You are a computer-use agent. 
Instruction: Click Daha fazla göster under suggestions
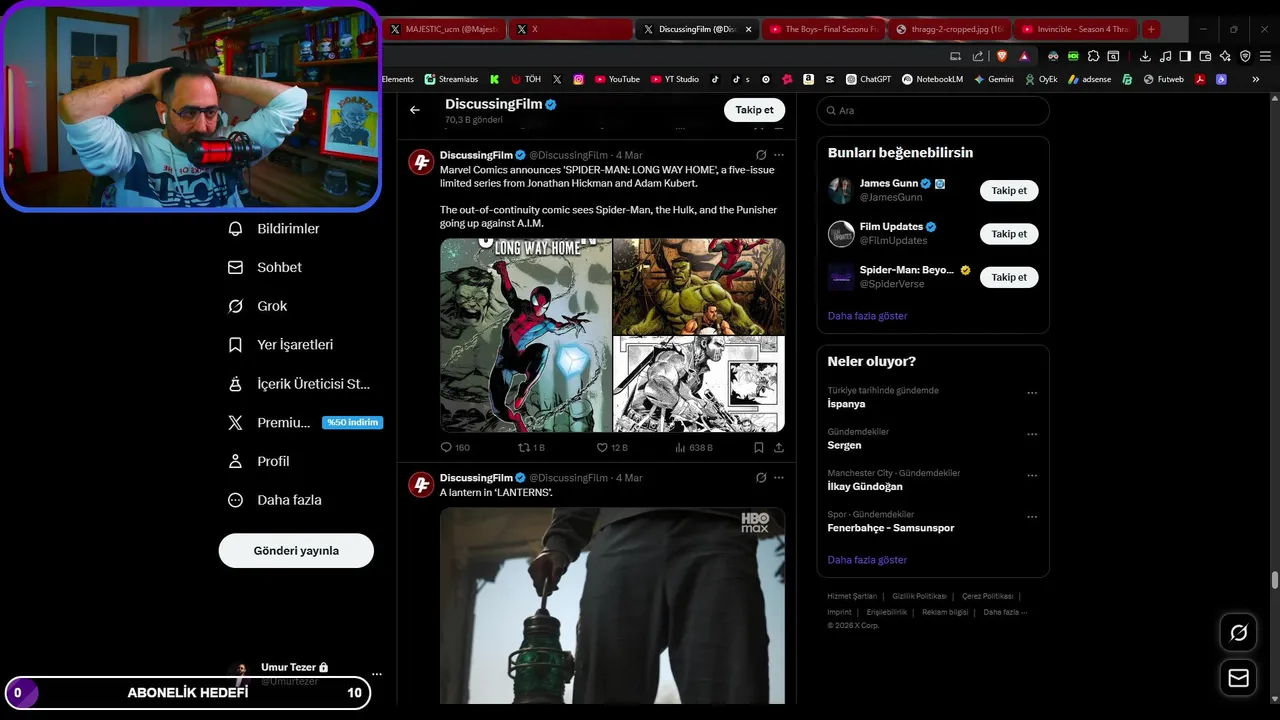click(x=868, y=316)
